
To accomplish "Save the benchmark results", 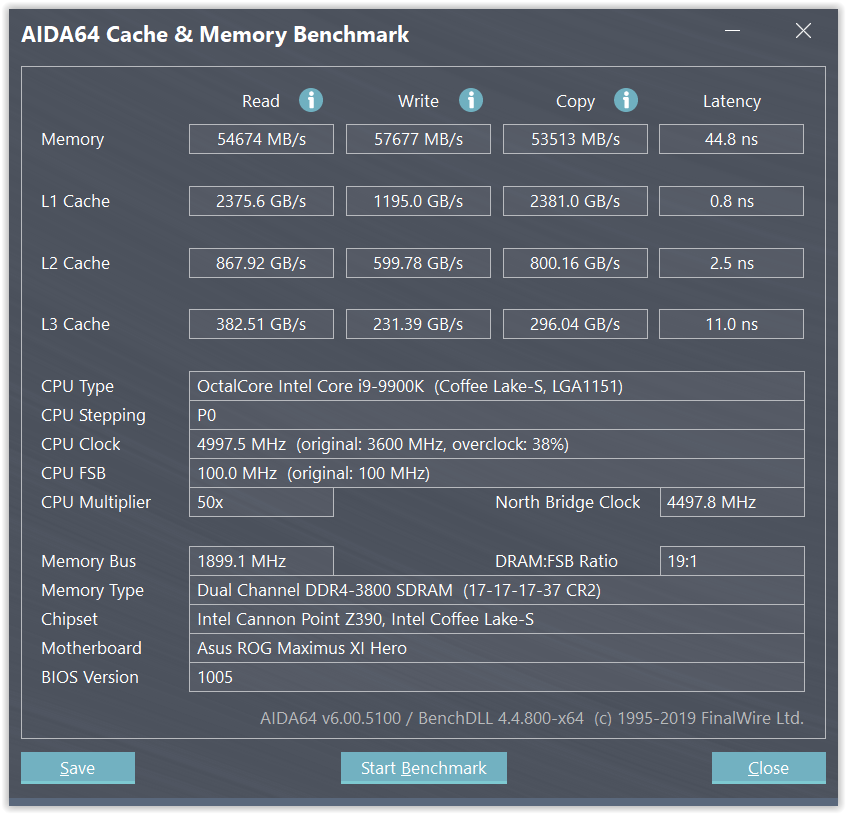I will [x=78, y=768].
